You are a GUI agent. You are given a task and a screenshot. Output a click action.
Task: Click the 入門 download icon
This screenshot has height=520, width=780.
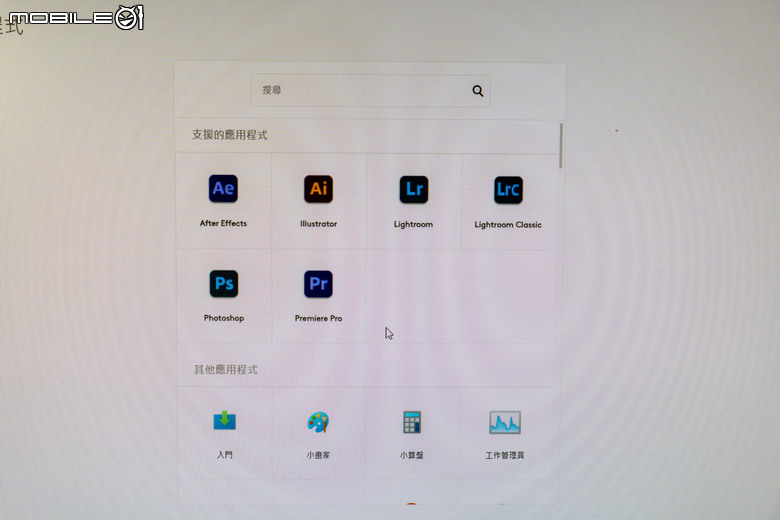point(224,421)
